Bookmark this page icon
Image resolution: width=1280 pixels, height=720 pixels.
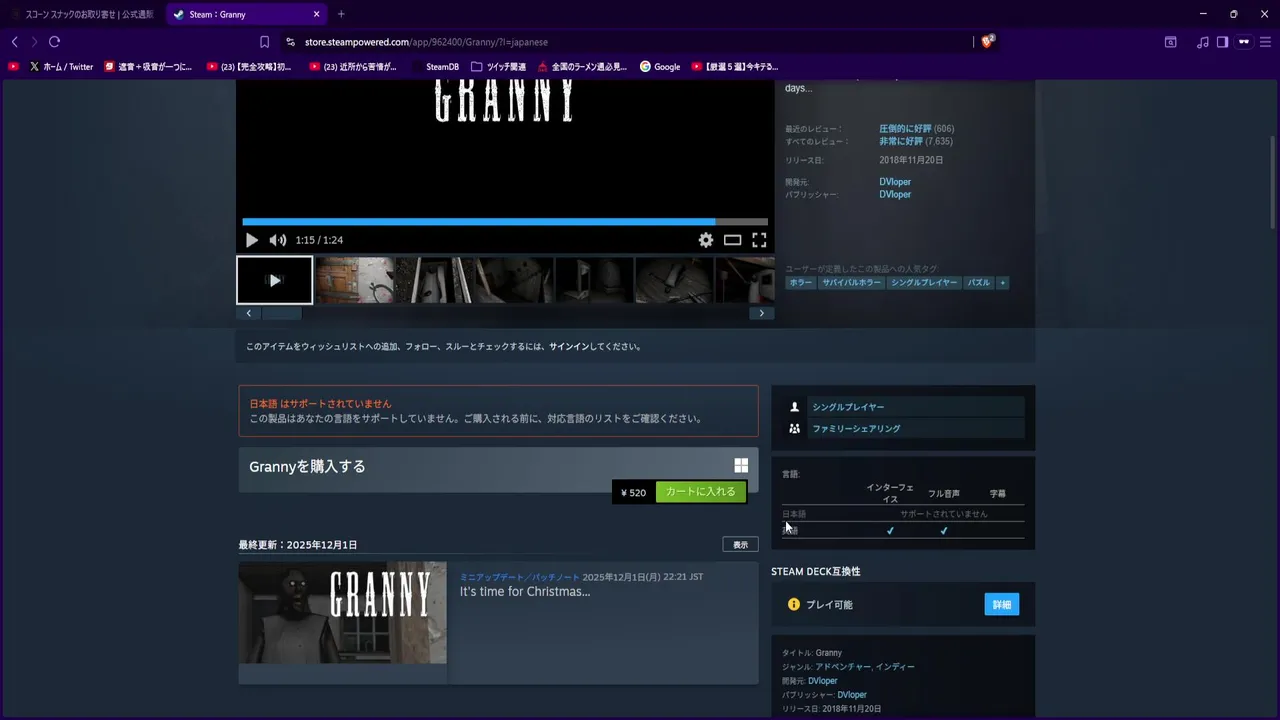tap(264, 42)
